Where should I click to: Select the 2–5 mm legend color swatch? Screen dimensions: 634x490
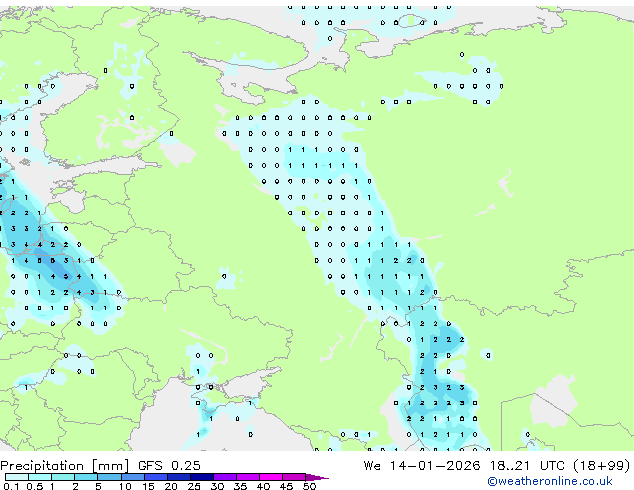pyautogui.click(x=86, y=477)
